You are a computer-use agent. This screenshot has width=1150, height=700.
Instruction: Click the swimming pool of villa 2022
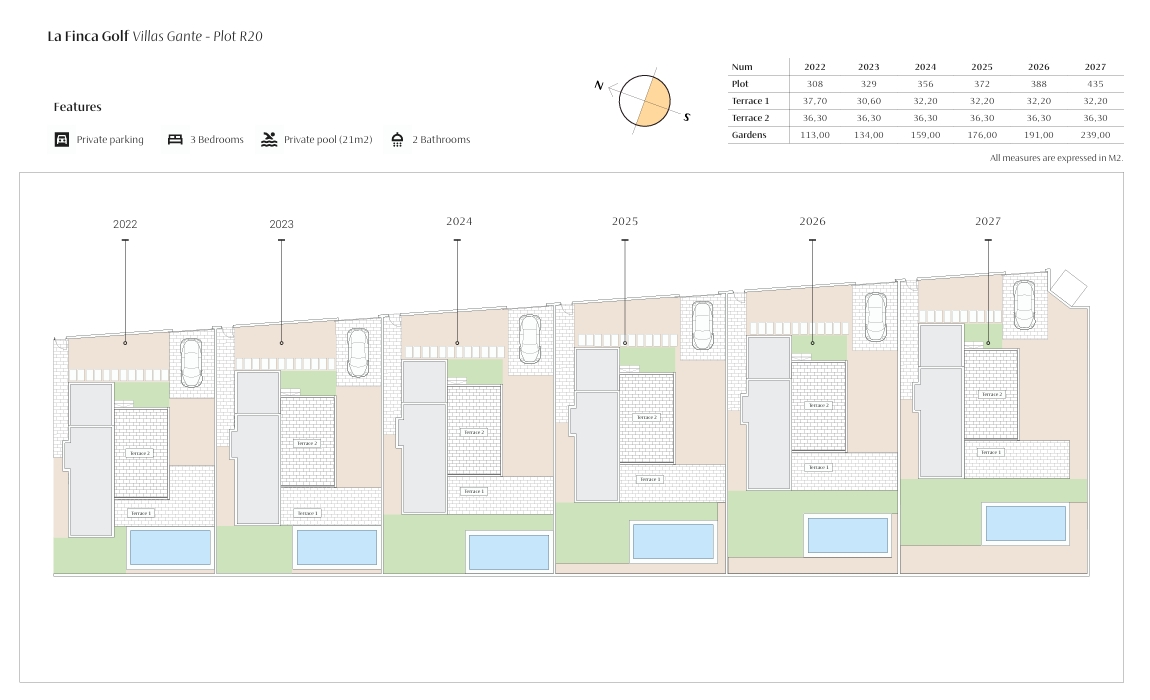(171, 547)
